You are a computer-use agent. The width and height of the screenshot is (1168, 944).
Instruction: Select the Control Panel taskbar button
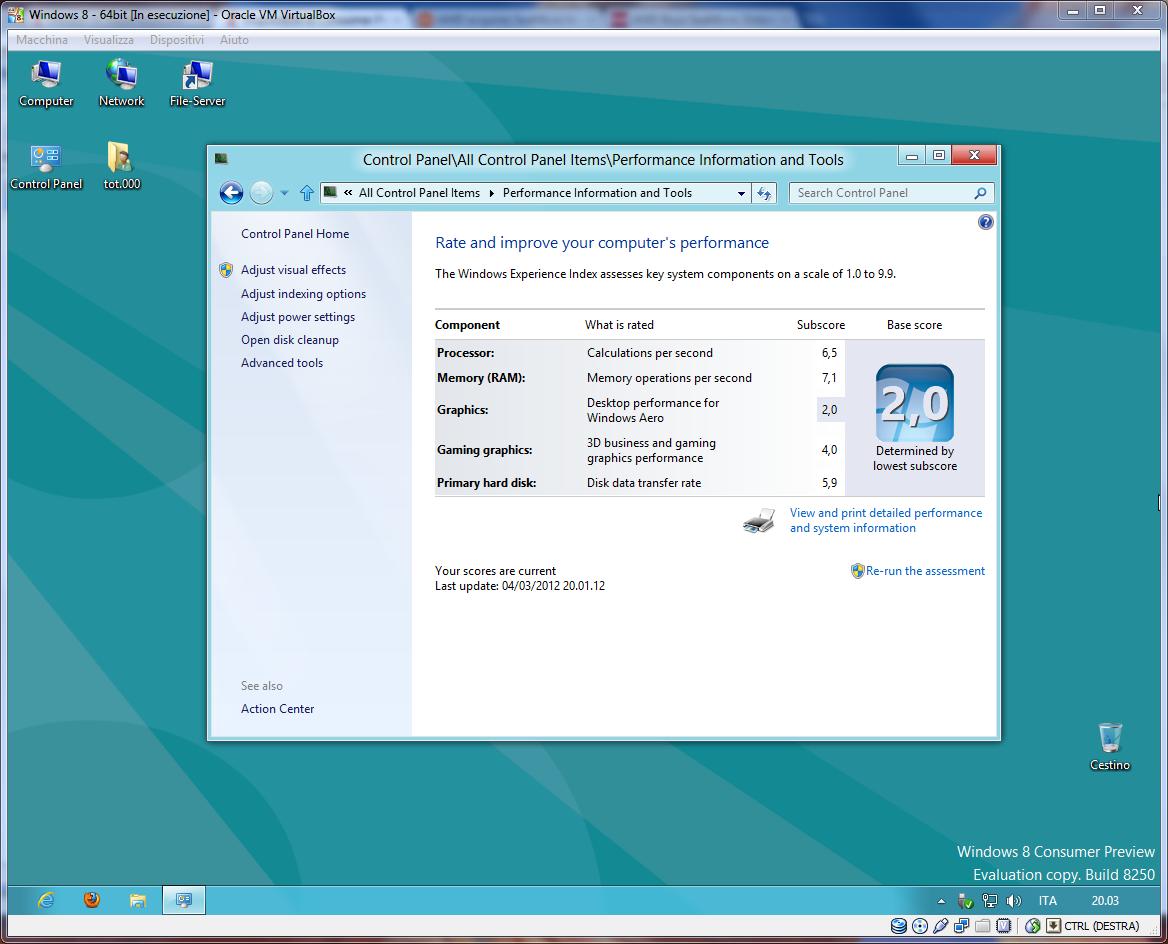coord(183,900)
